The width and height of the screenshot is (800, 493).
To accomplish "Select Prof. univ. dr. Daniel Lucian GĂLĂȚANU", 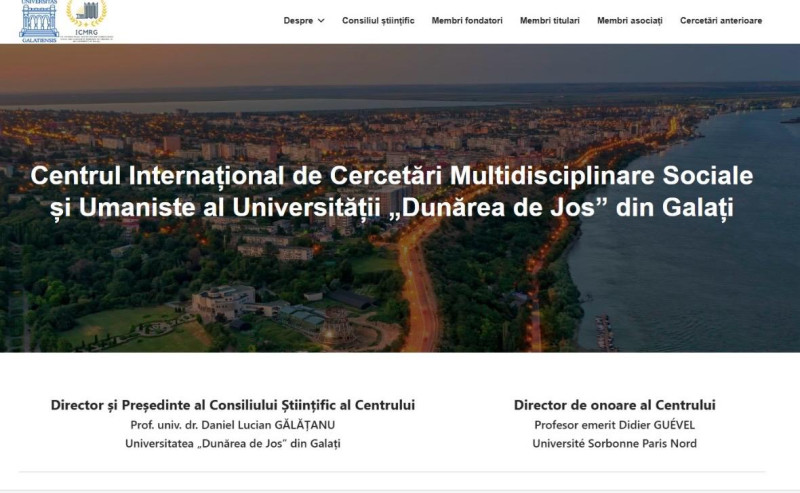I will tap(232, 424).
